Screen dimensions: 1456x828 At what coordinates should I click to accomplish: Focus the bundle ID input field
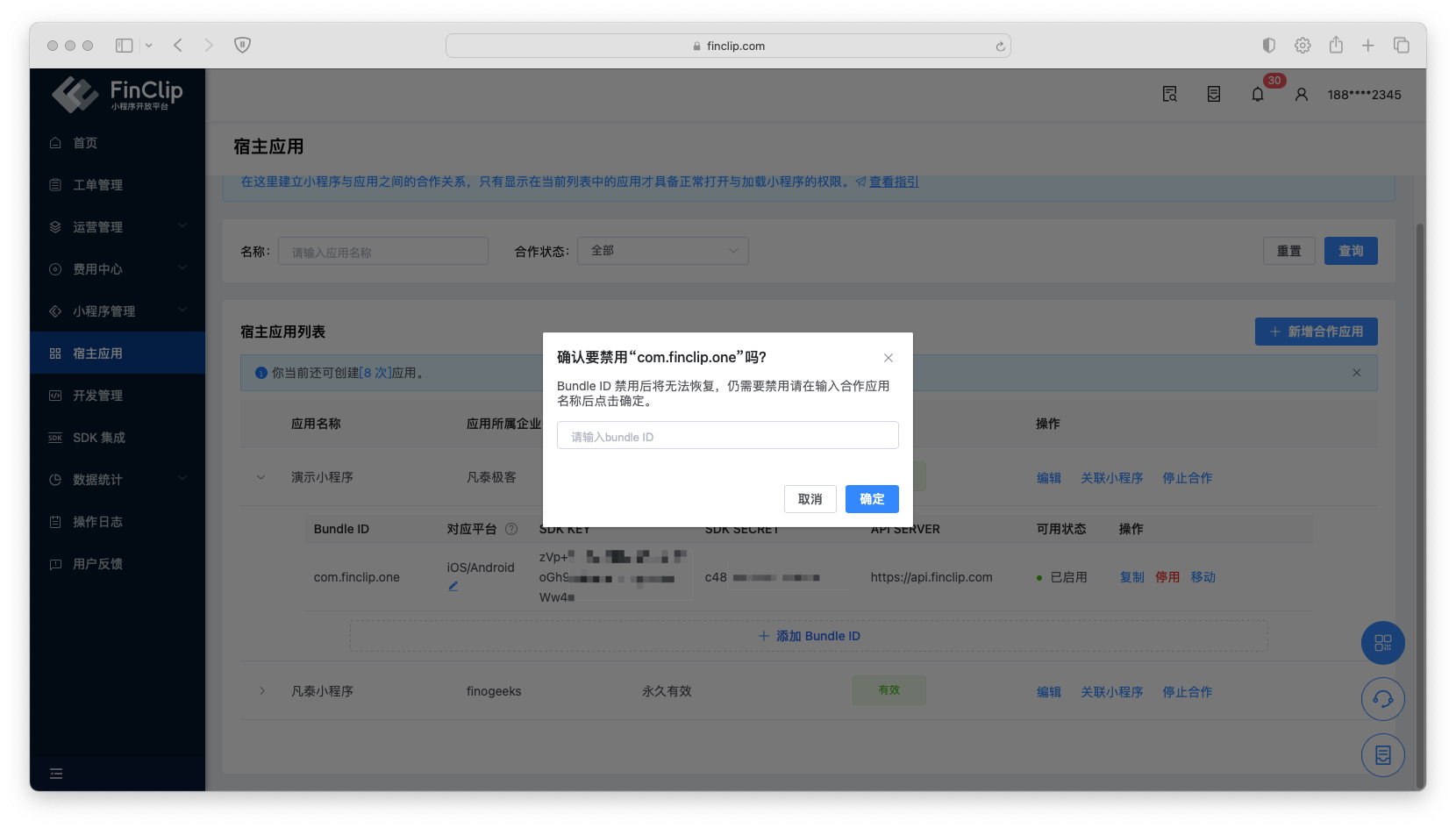tap(727, 436)
